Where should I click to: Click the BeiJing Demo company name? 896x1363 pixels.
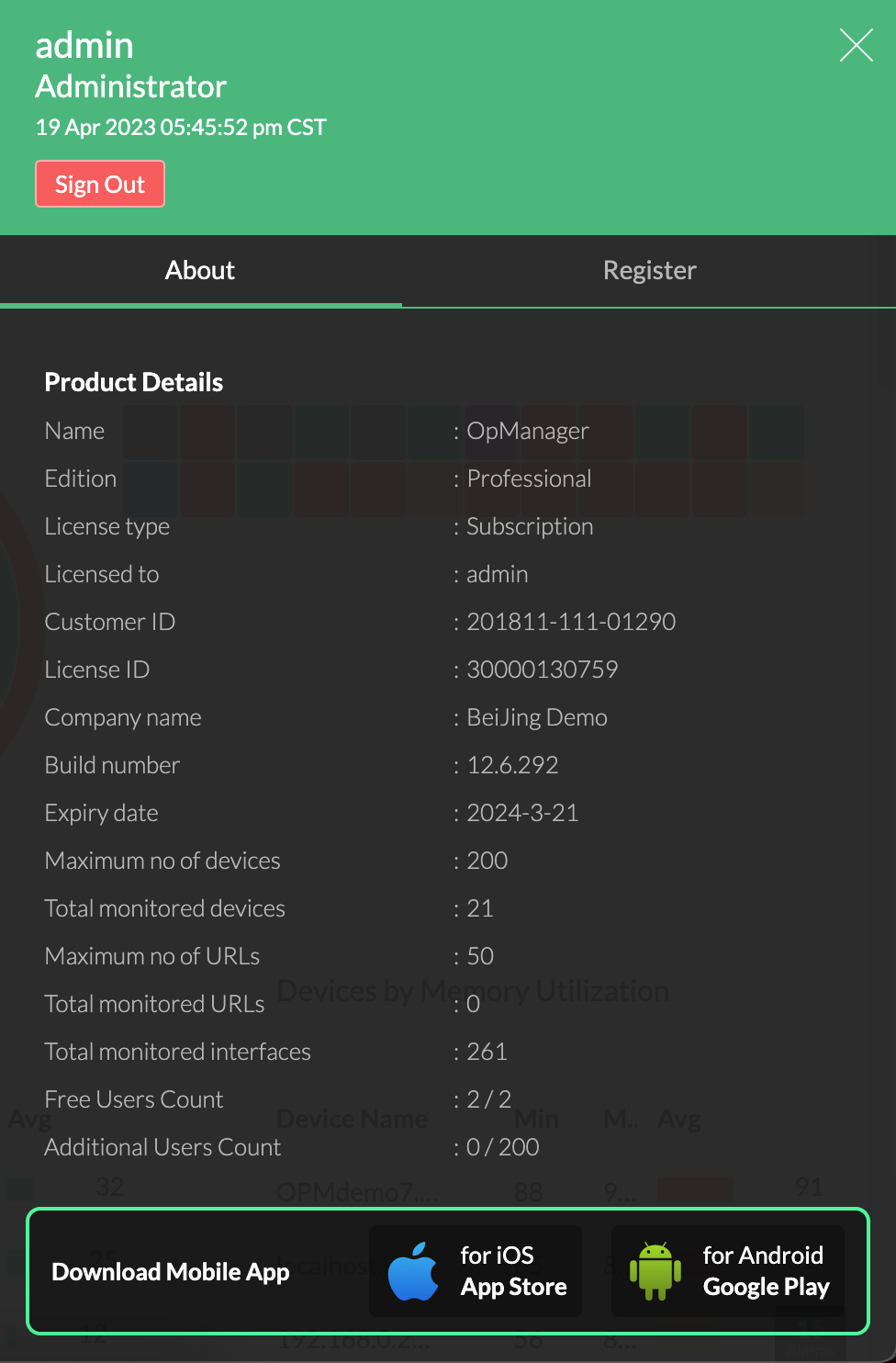coord(537,717)
